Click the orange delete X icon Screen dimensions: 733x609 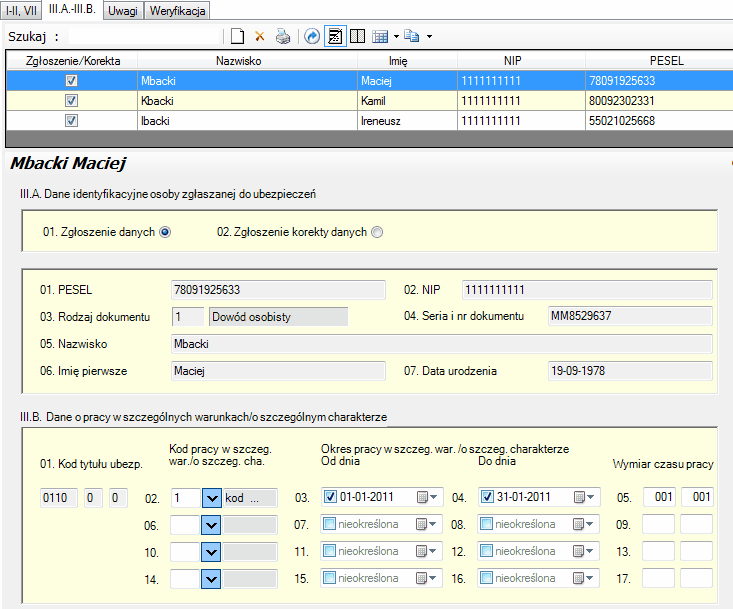[x=260, y=37]
